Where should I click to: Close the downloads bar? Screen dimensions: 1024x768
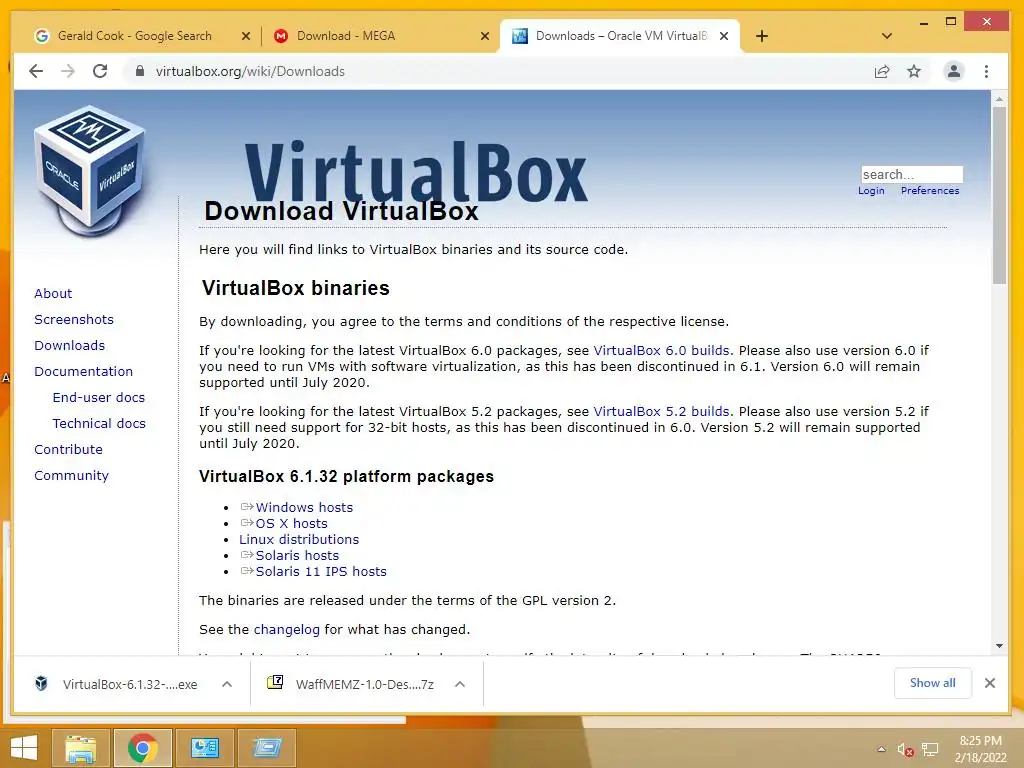tap(990, 683)
